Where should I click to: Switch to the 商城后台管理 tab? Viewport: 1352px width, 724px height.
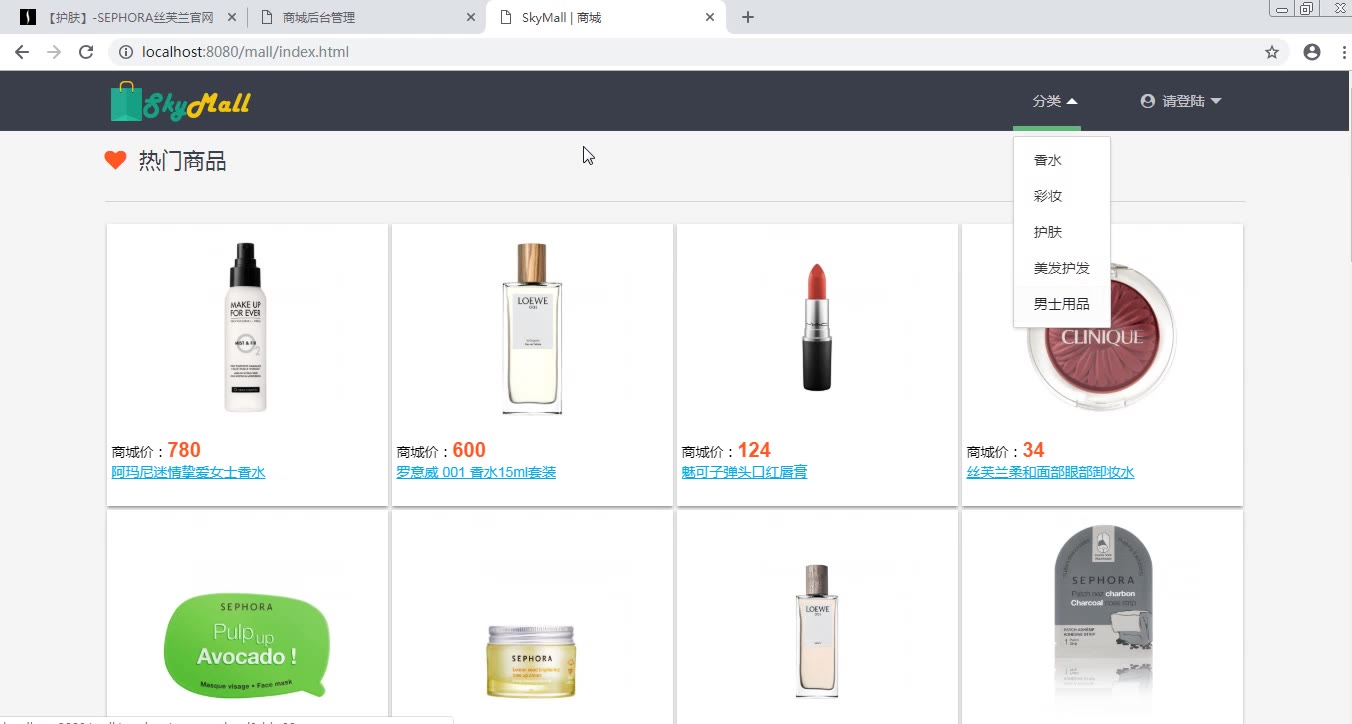pos(366,18)
